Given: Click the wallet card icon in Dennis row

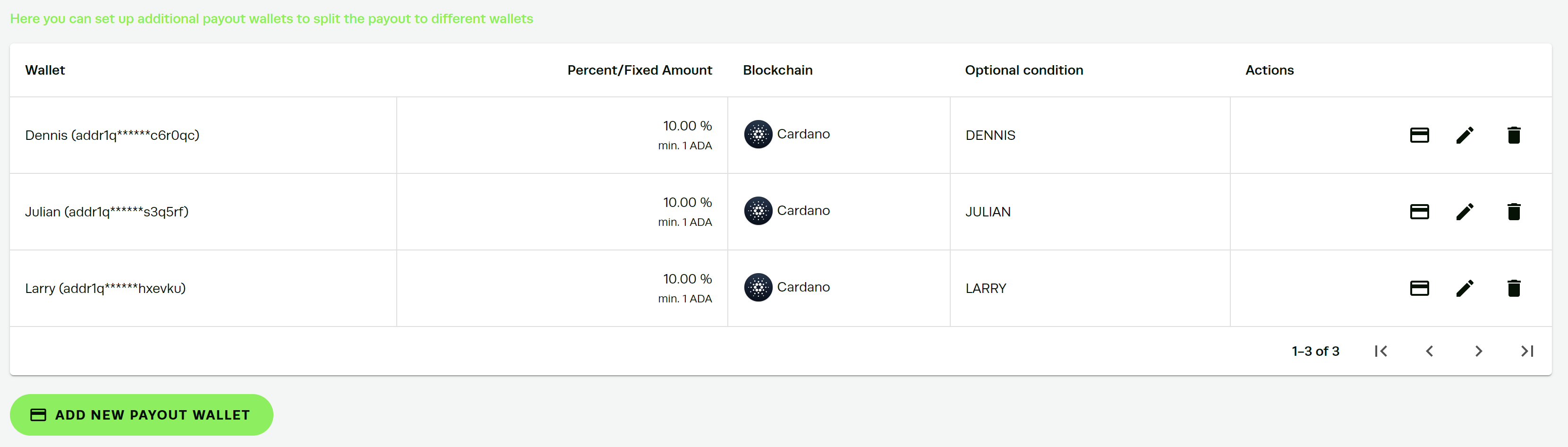Looking at the screenshot, I should coord(1419,135).
